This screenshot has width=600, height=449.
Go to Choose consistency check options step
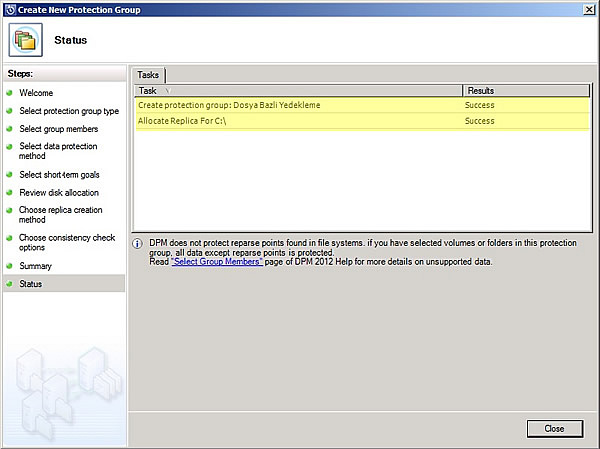pyautogui.click(x=60, y=243)
